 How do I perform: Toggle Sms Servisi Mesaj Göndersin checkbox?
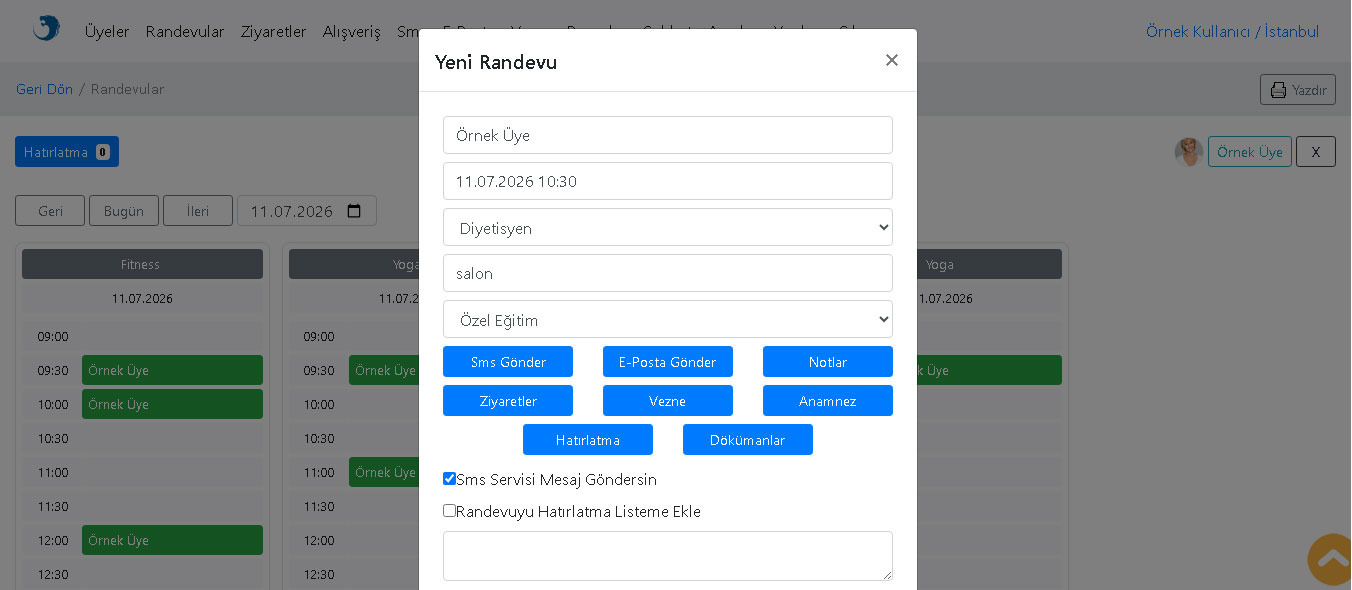[x=449, y=479]
